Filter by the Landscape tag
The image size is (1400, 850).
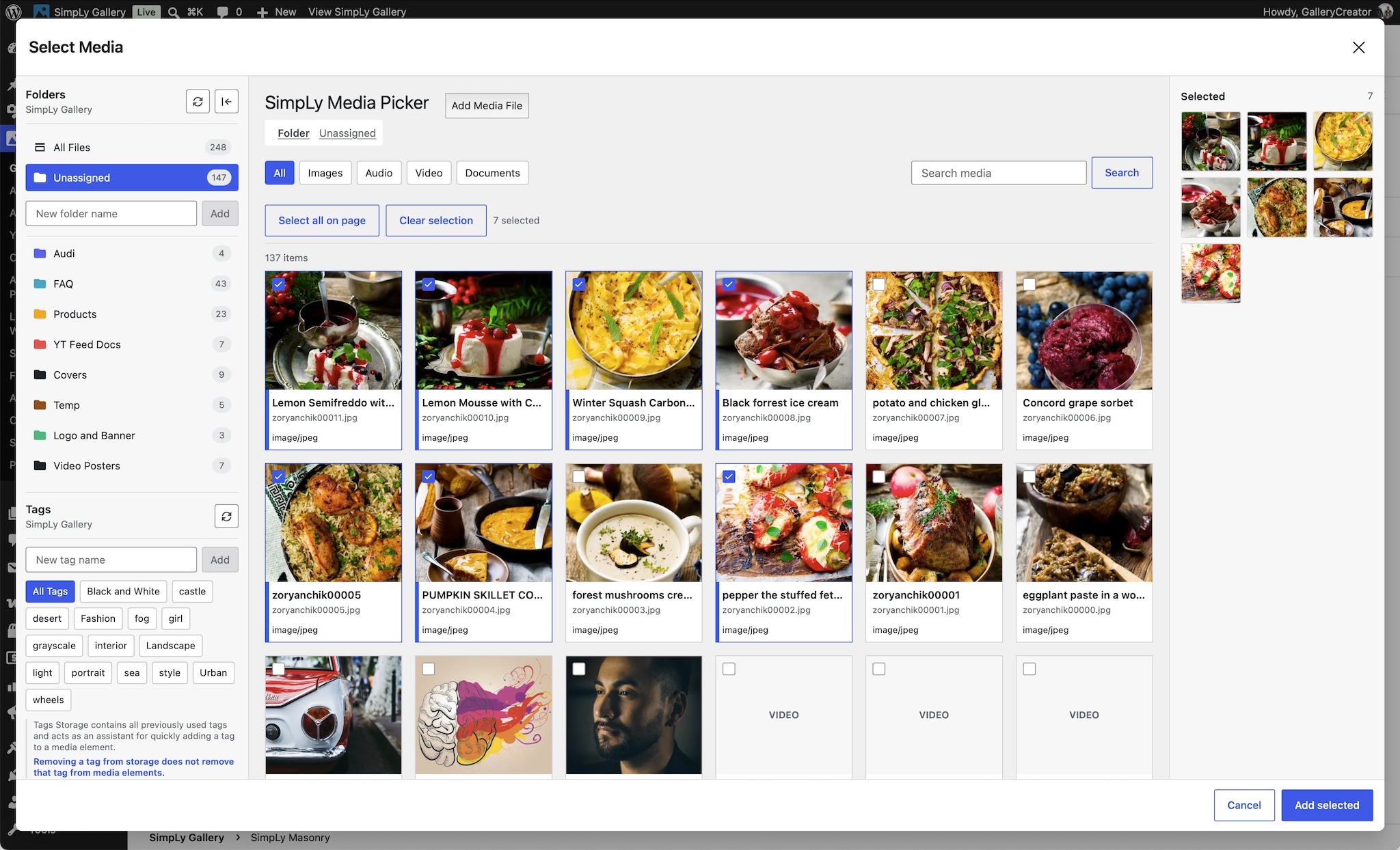pos(170,646)
